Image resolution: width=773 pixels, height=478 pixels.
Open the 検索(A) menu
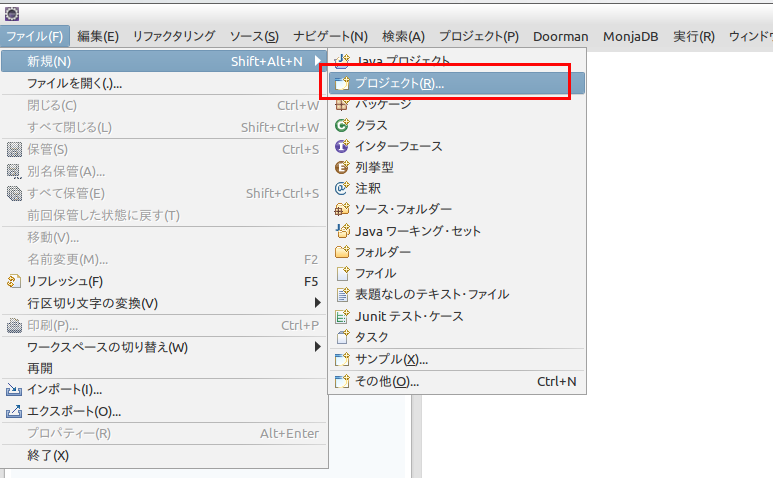(x=404, y=36)
